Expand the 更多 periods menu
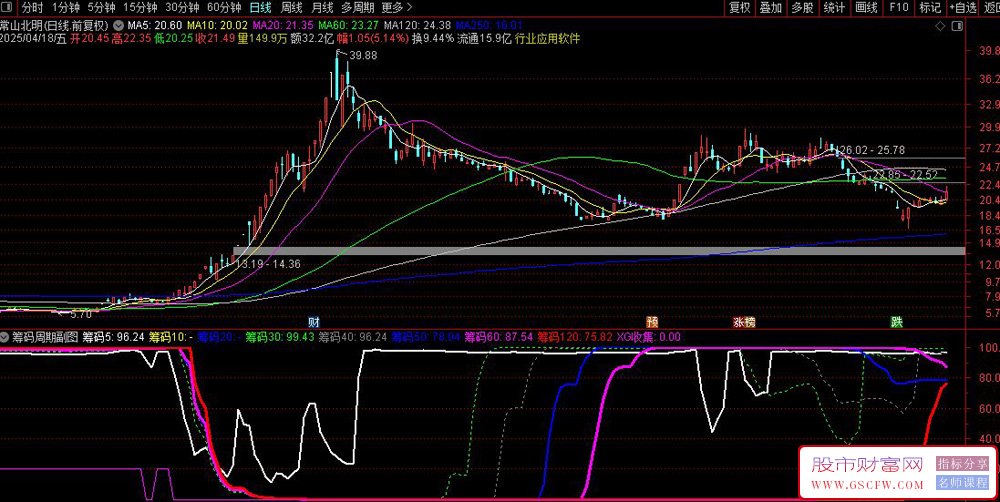Screen dimensions: 1000x502 point(397,8)
